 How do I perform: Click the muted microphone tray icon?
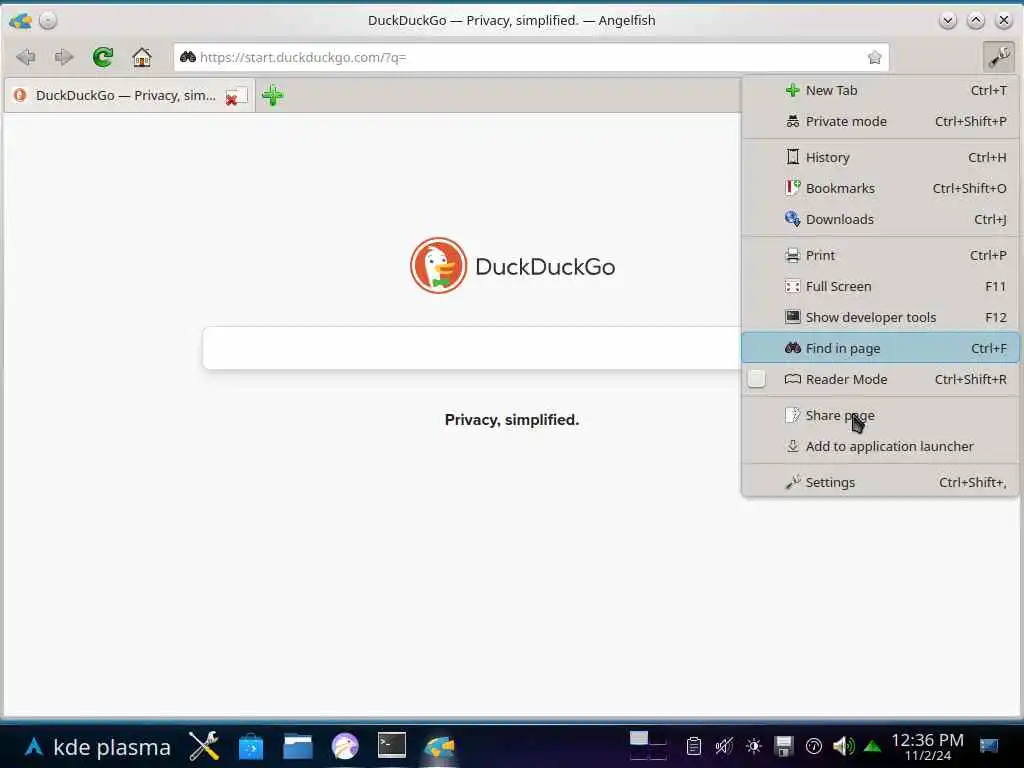(x=724, y=746)
